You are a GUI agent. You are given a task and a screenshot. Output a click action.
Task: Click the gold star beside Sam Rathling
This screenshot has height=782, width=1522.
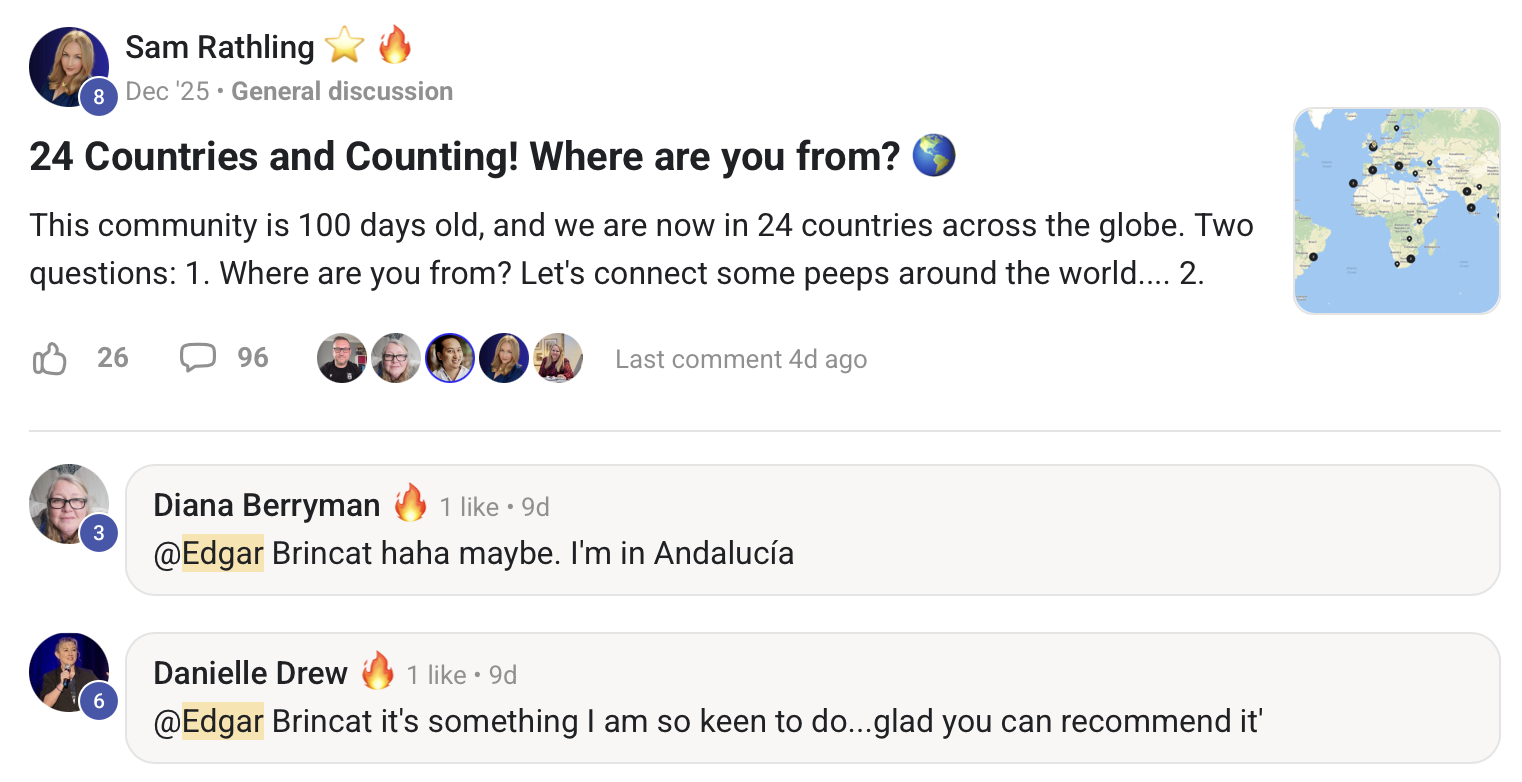point(345,46)
